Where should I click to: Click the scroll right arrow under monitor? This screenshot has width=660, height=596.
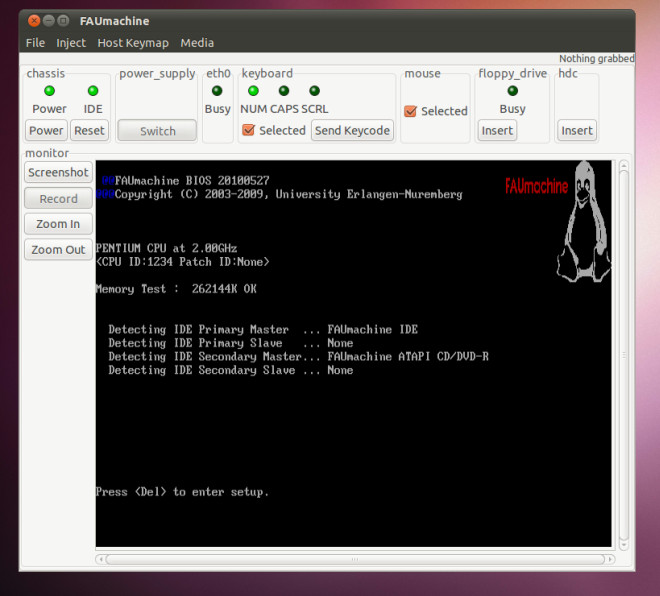click(x=610, y=559)
